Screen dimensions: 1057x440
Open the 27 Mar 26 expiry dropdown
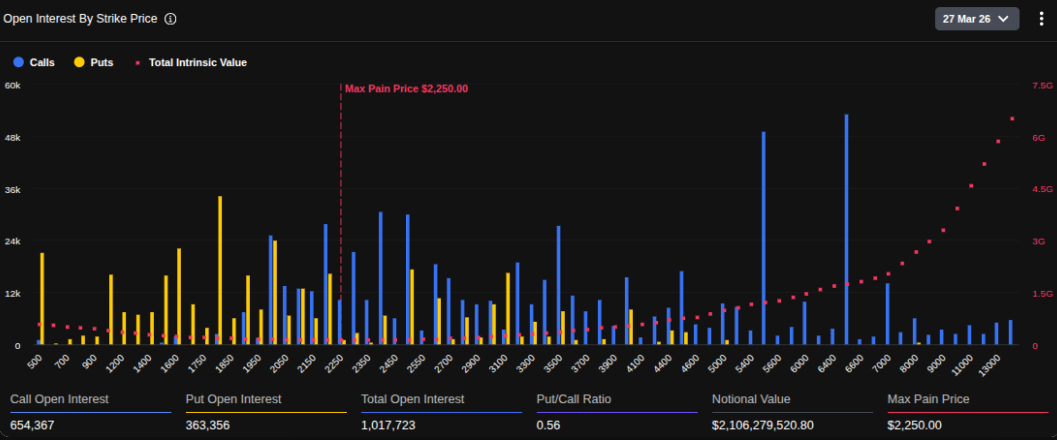tap(975, 19)
